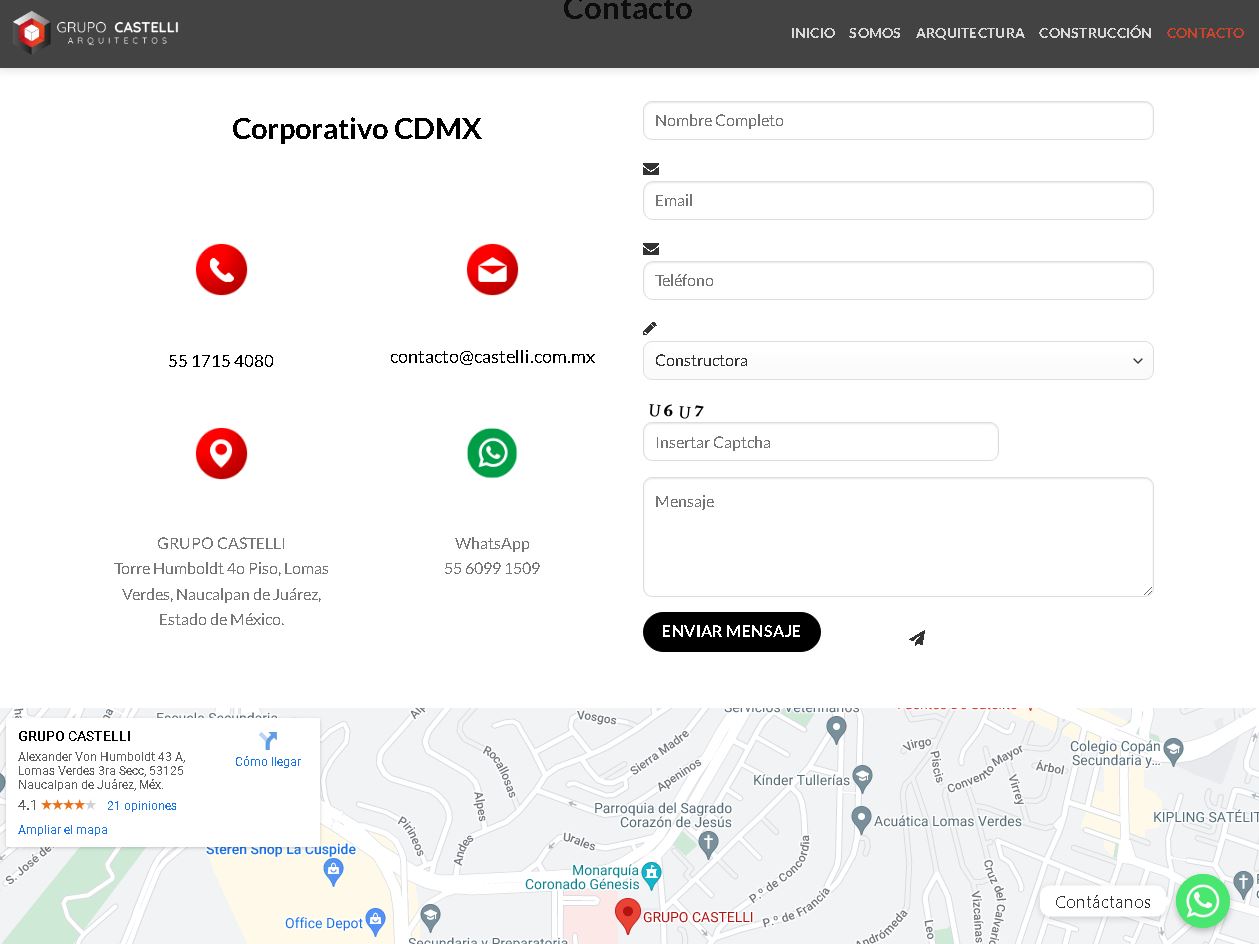Click the Acuática Lomas Verdes map pin
Image resolution: width=1259 pixels, height=944 pixels.
point(861,819)
